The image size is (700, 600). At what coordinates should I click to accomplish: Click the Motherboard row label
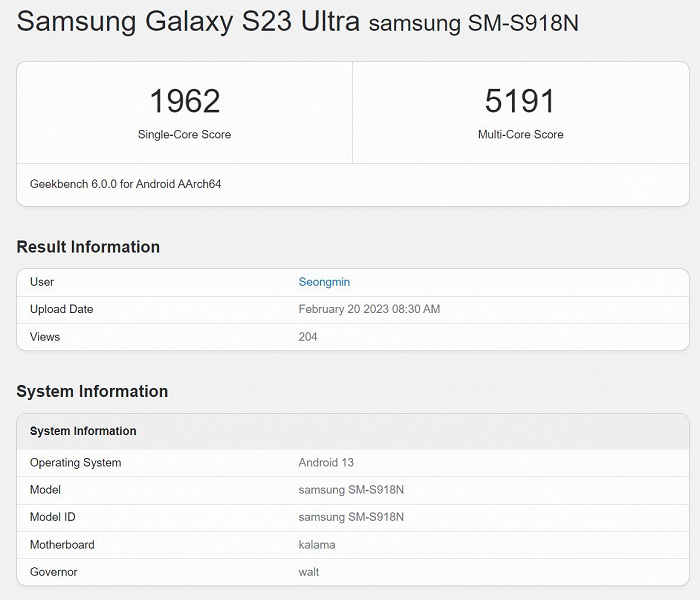click(x=62, y=545)
